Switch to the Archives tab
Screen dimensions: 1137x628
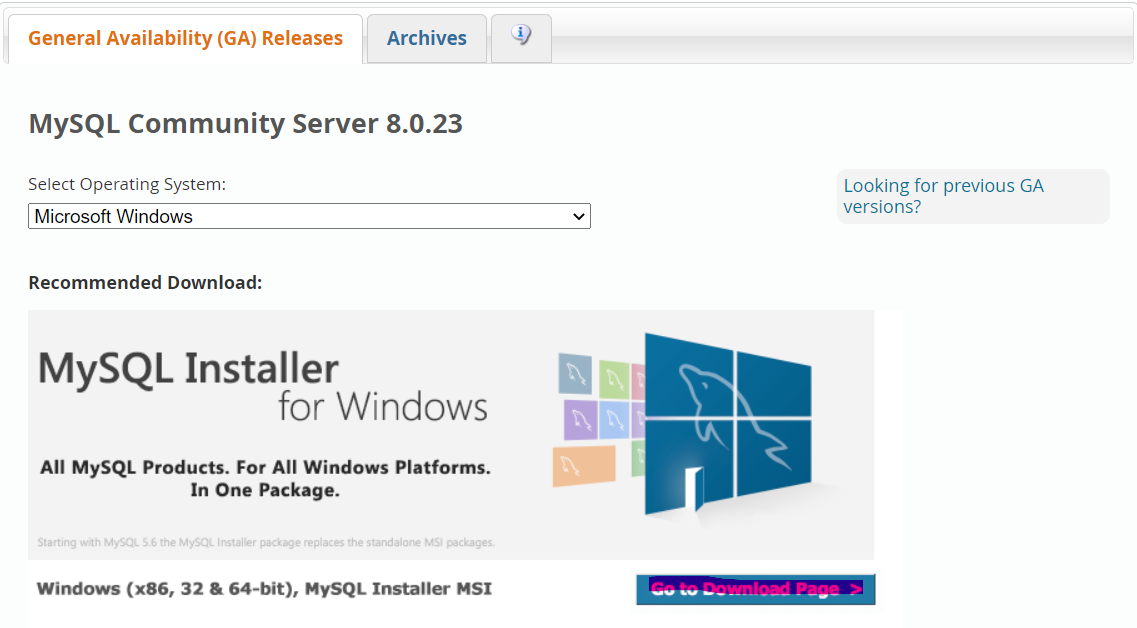pyautogui.click(x=426, y=38)
